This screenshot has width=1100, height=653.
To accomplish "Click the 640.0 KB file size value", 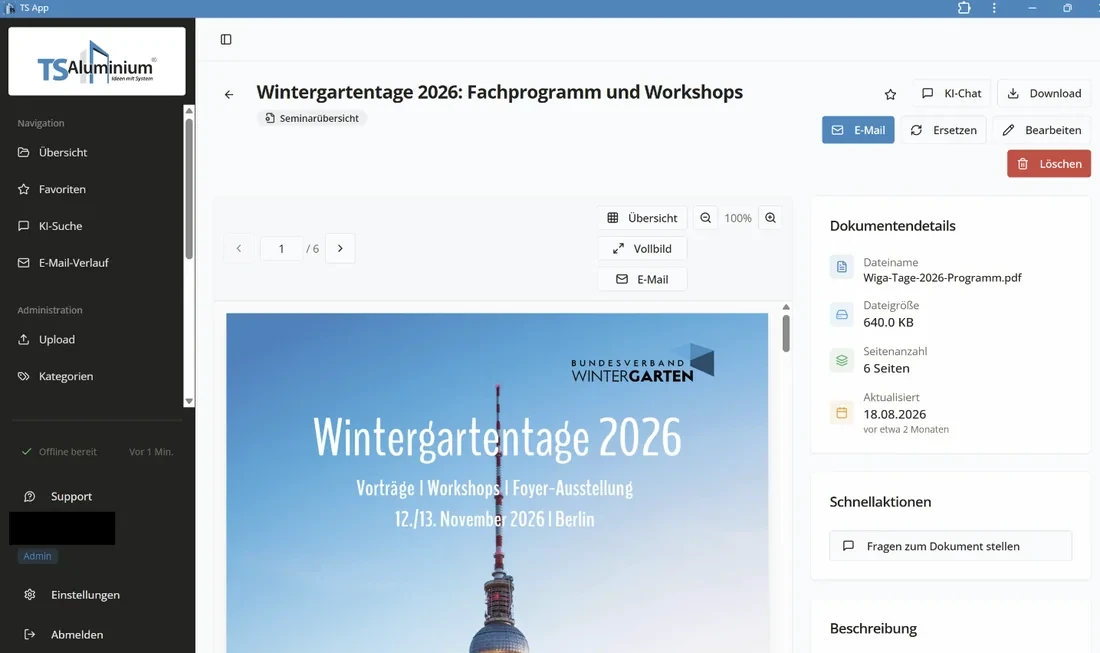I will point(888,323).
